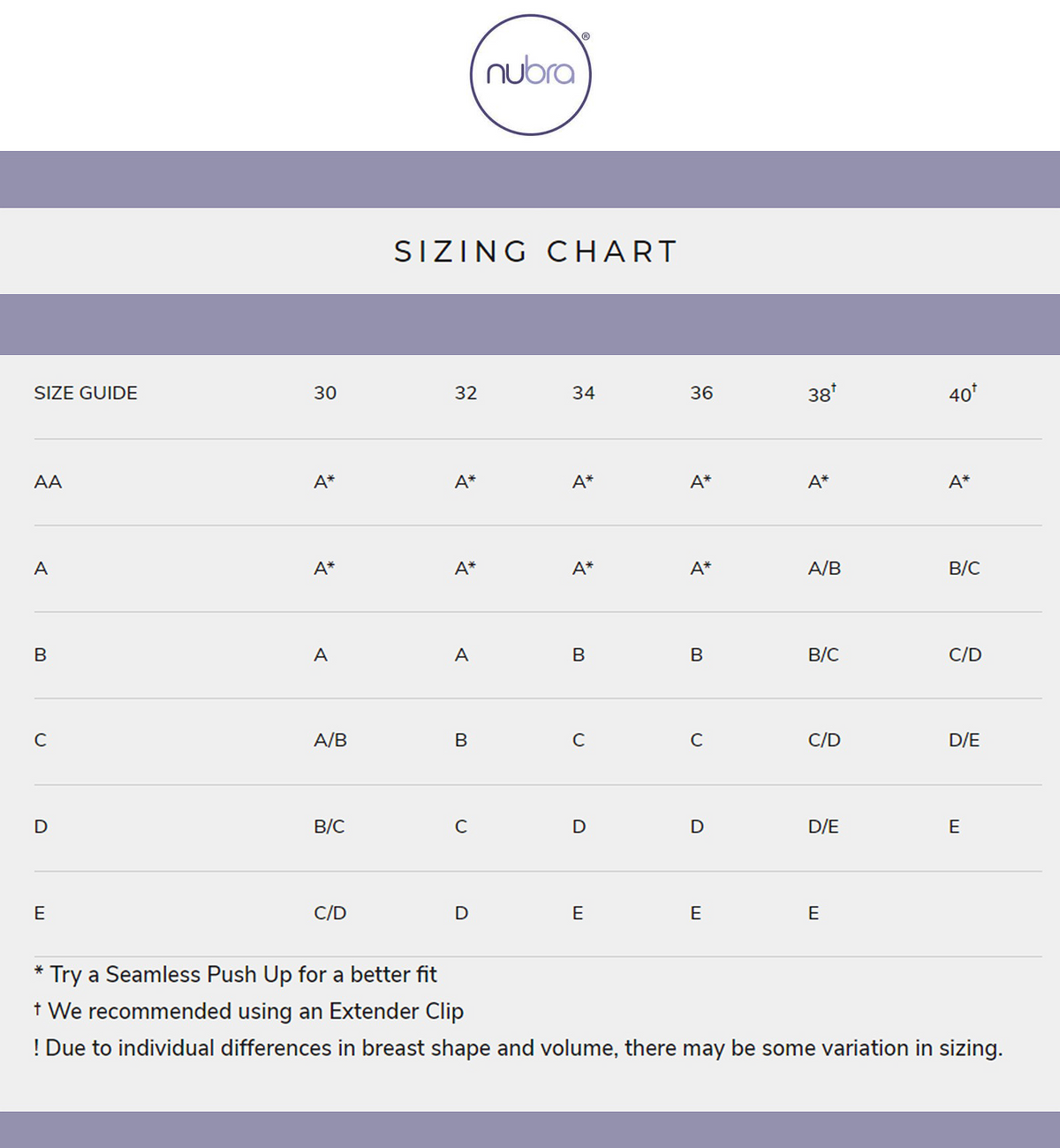Click the sizing variation disclaimer note
Image resolution: width=1060 pixels, height=1148 pixels.
point(519,1048)
